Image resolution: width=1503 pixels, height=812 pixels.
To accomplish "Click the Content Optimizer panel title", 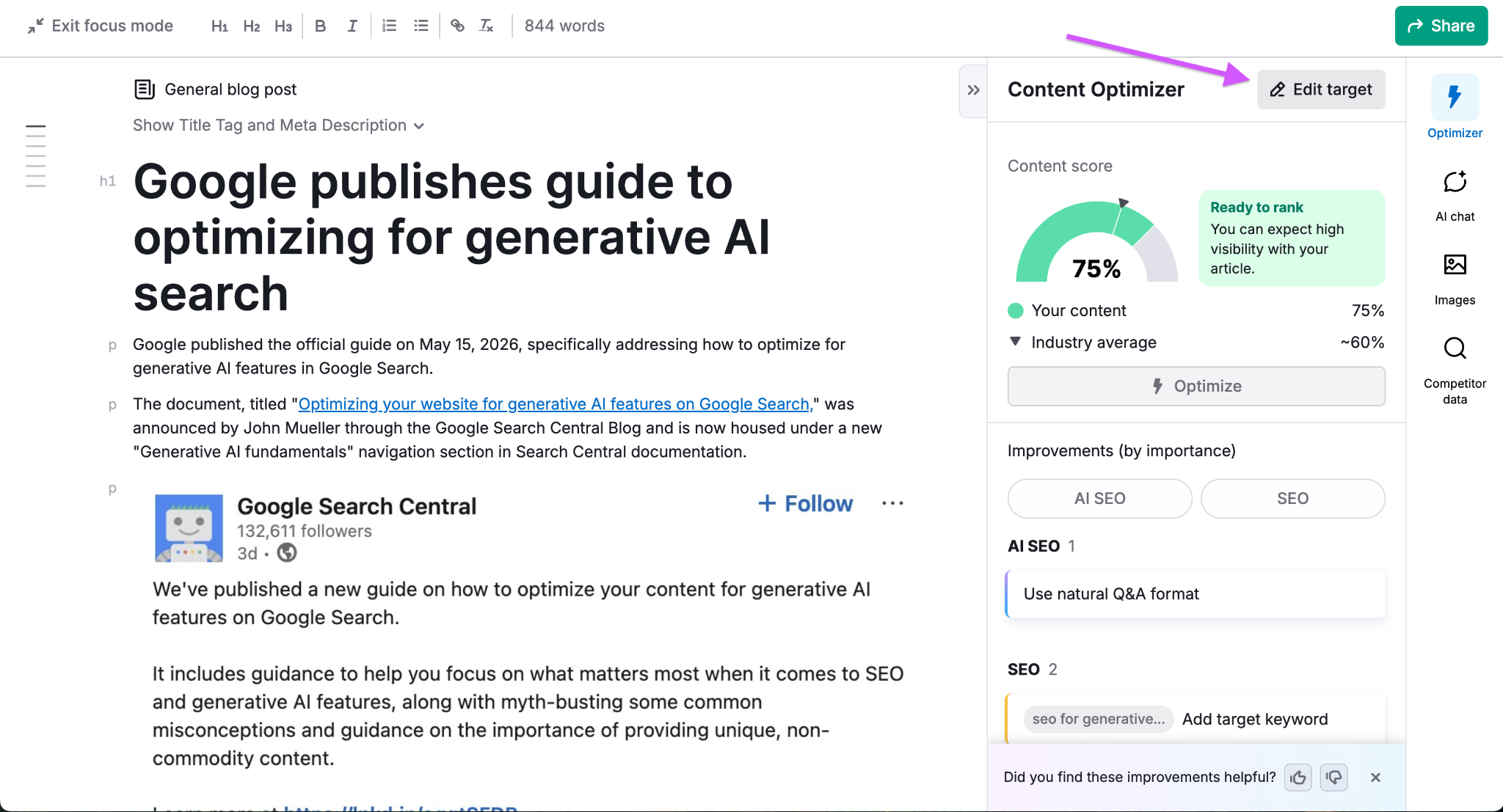I will tap(1096, 89).
